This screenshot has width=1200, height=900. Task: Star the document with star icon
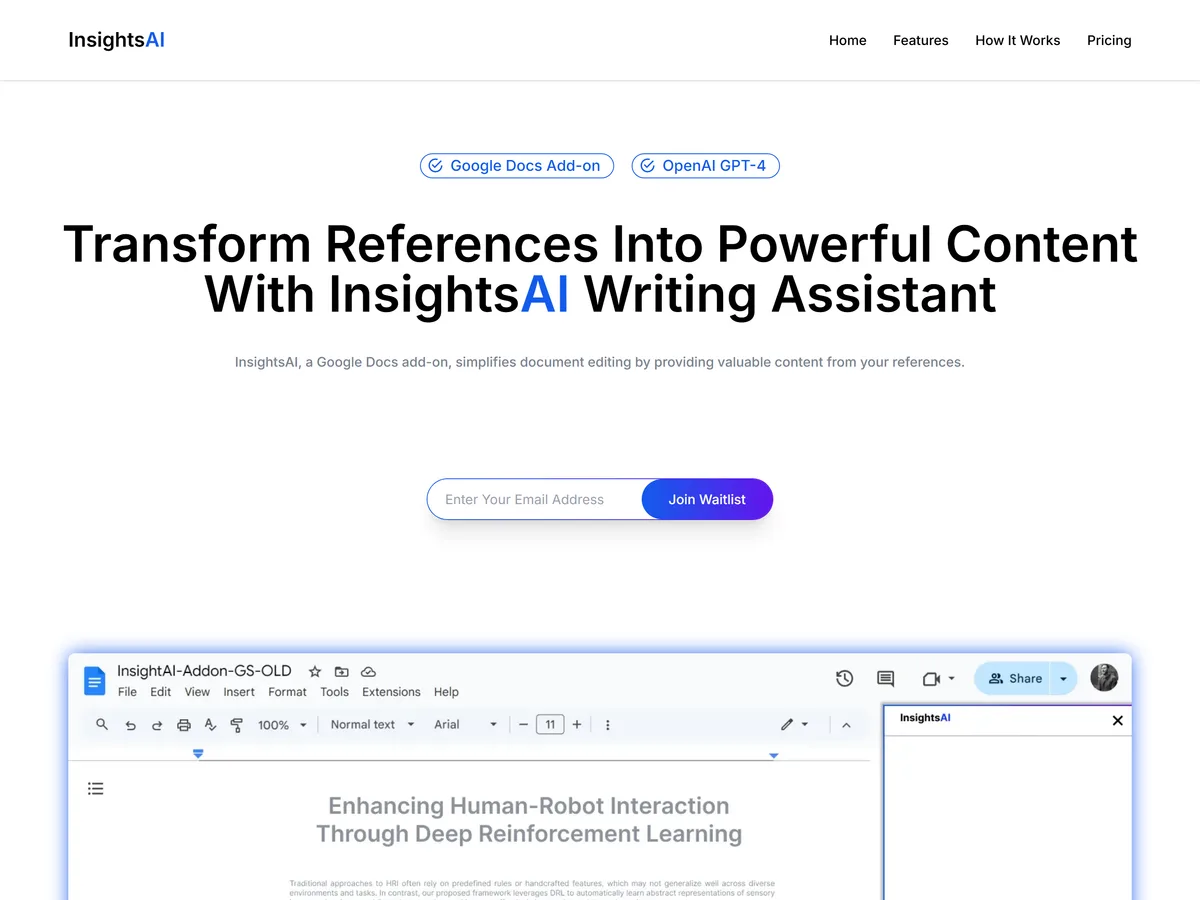(315, 672)
